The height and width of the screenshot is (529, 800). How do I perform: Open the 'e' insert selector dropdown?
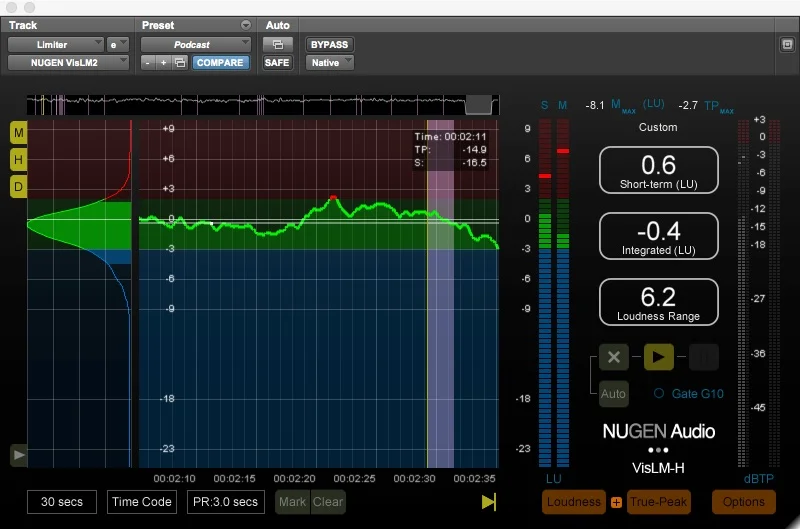pyautogui.click(x=117, y=44)
